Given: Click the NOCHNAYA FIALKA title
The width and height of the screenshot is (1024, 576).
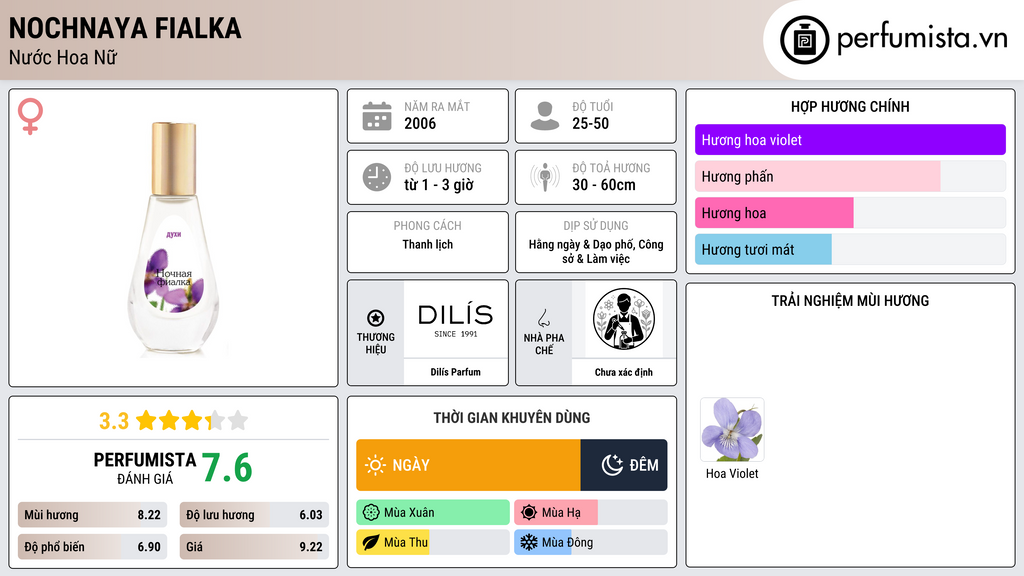Looking at the screenshot, I should point(125,29).
